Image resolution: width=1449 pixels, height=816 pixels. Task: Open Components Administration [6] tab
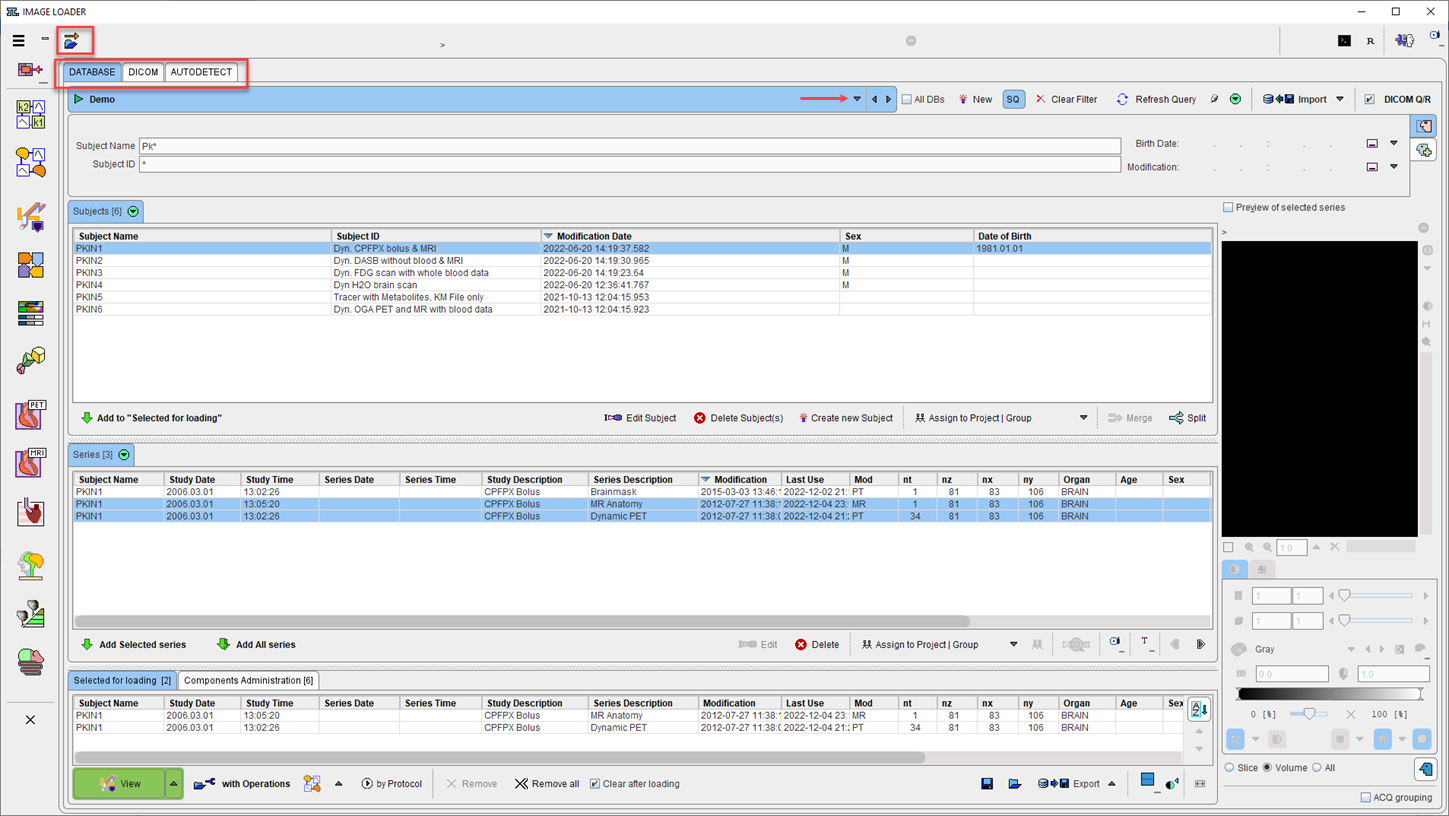click(x=248, y=680)
